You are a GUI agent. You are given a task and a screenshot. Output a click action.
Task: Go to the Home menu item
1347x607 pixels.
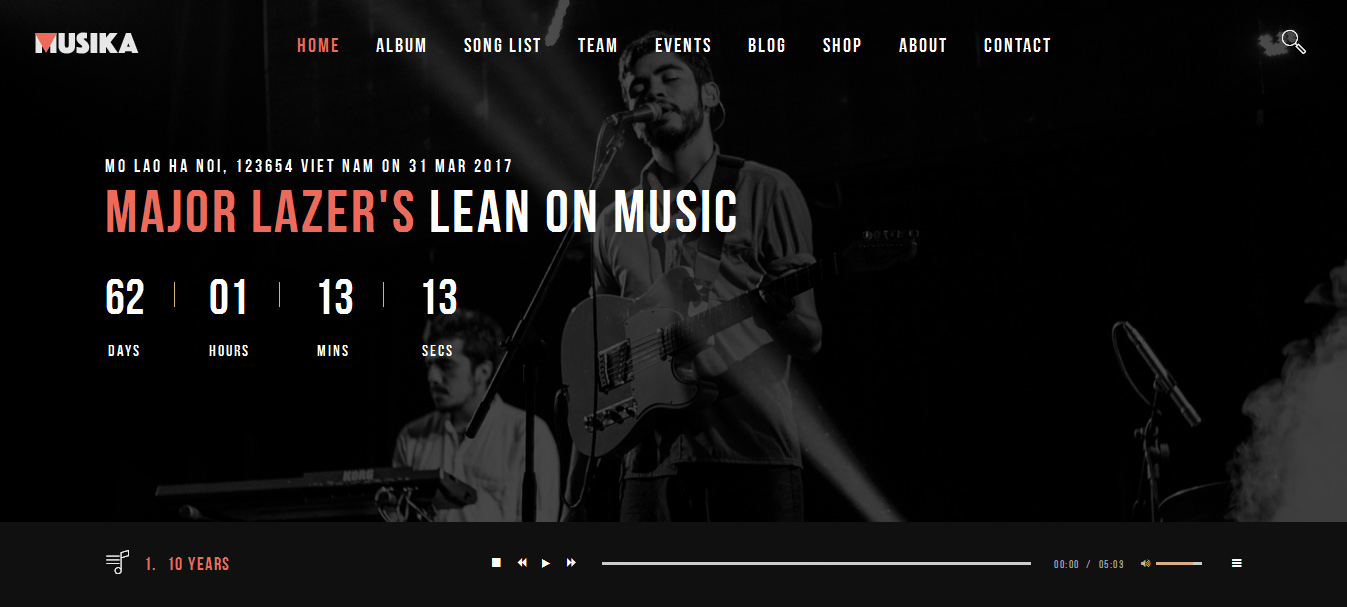coord(318,45)
